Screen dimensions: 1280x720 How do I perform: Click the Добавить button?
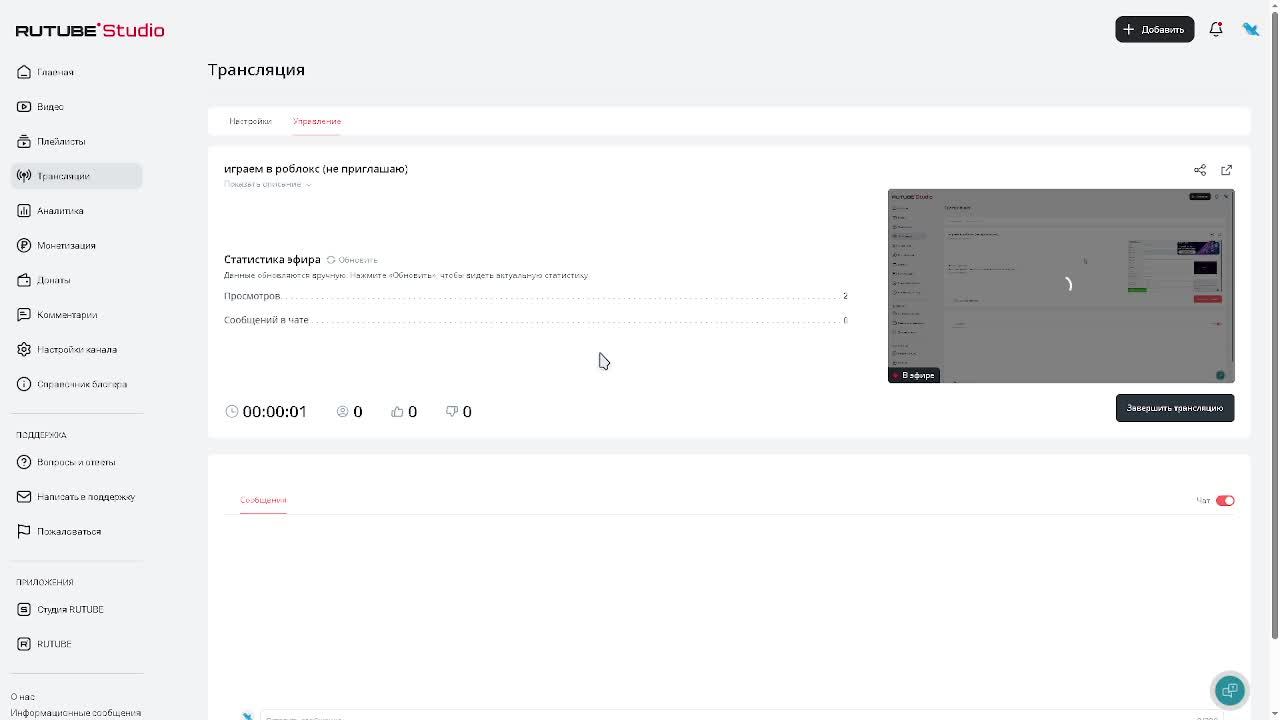click(x=1155, y=29)
